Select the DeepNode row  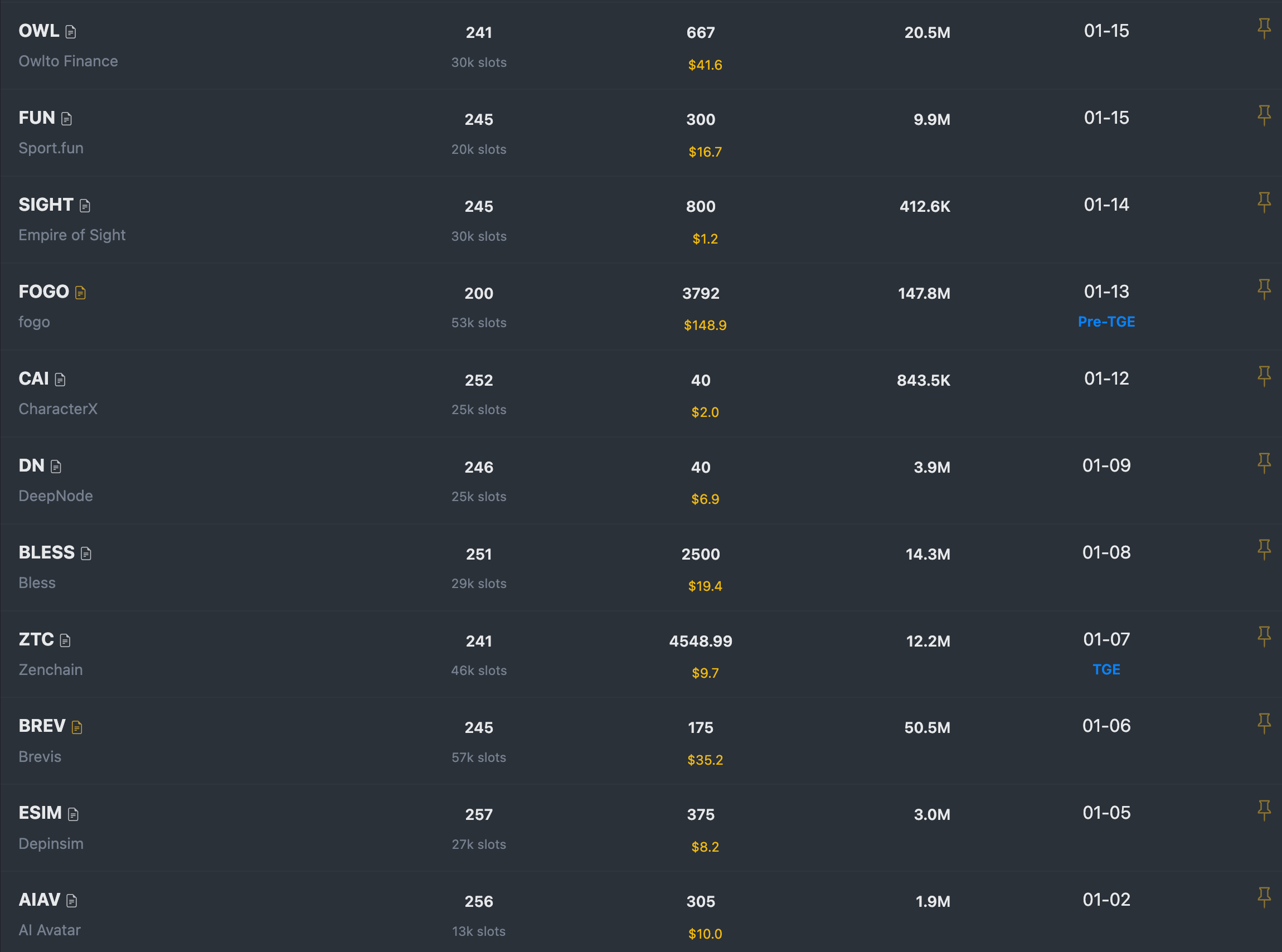[55, 496]
